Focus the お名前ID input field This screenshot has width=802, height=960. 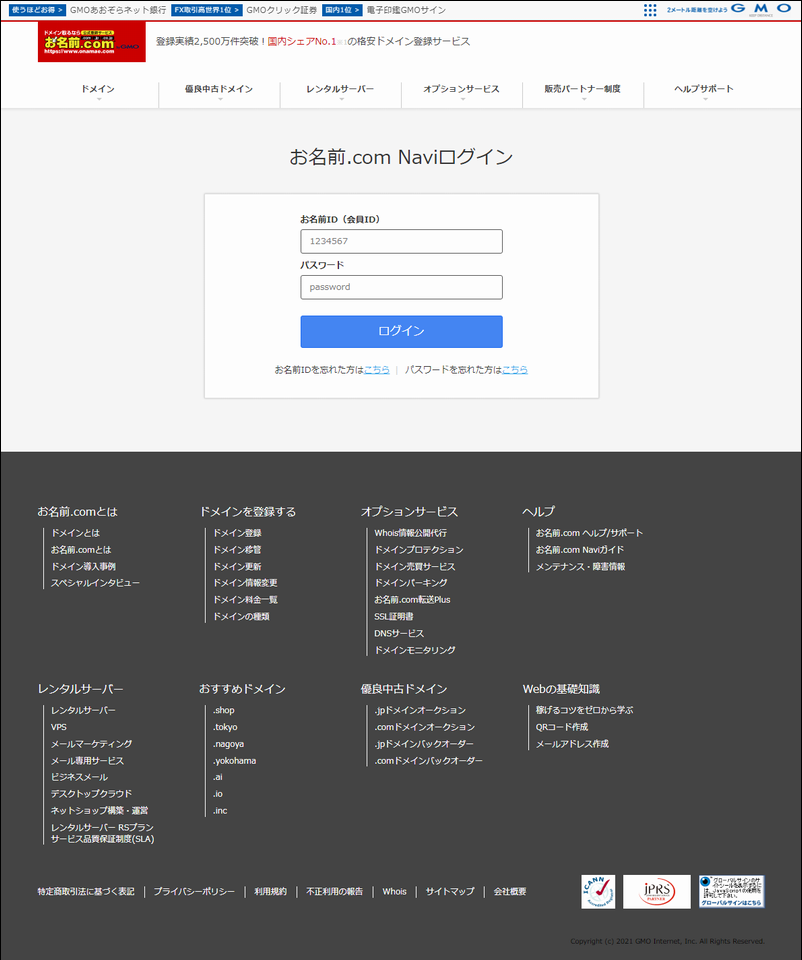click(x=401, y=241)
